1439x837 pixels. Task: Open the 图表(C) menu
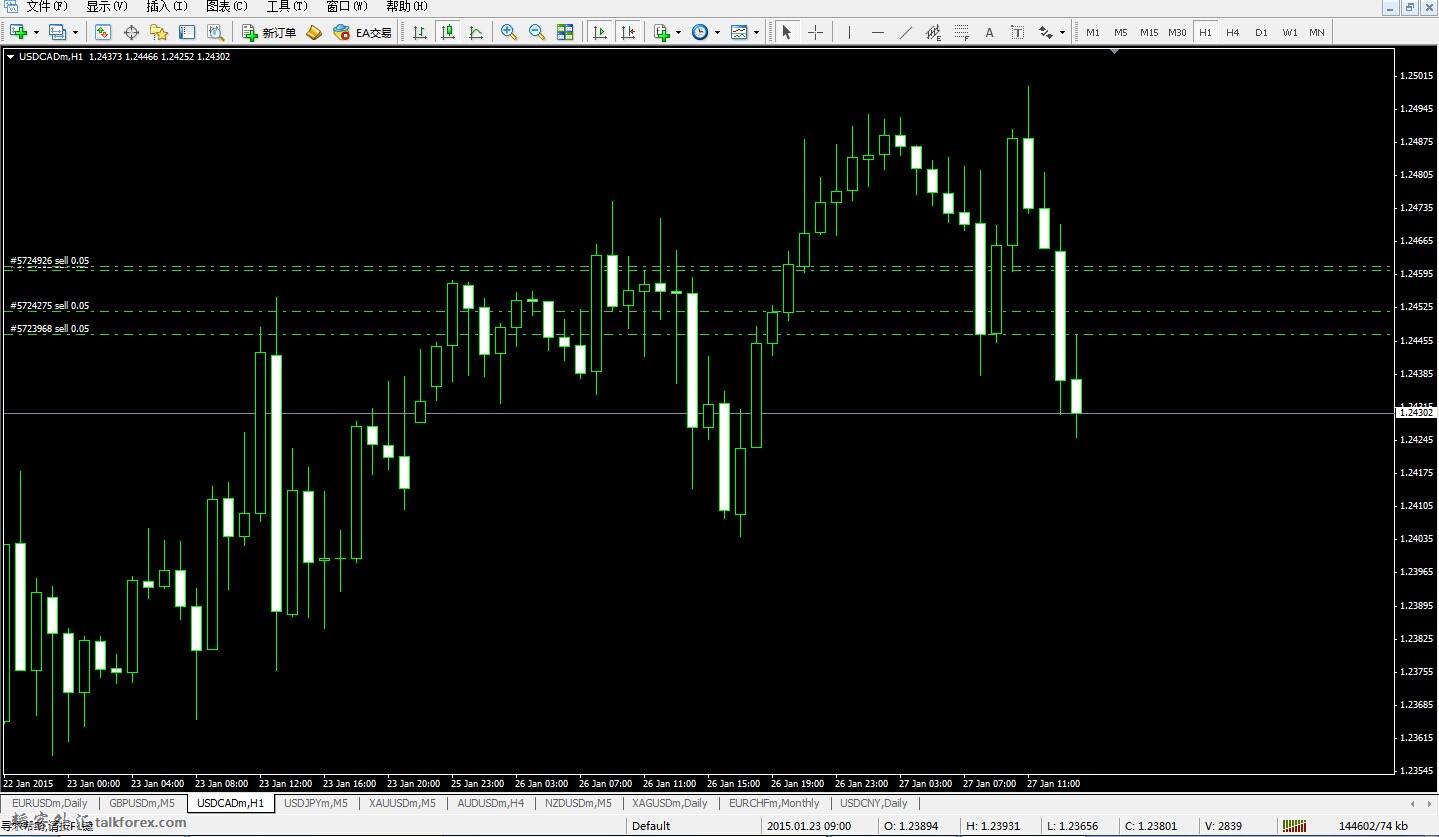(227, 6)
